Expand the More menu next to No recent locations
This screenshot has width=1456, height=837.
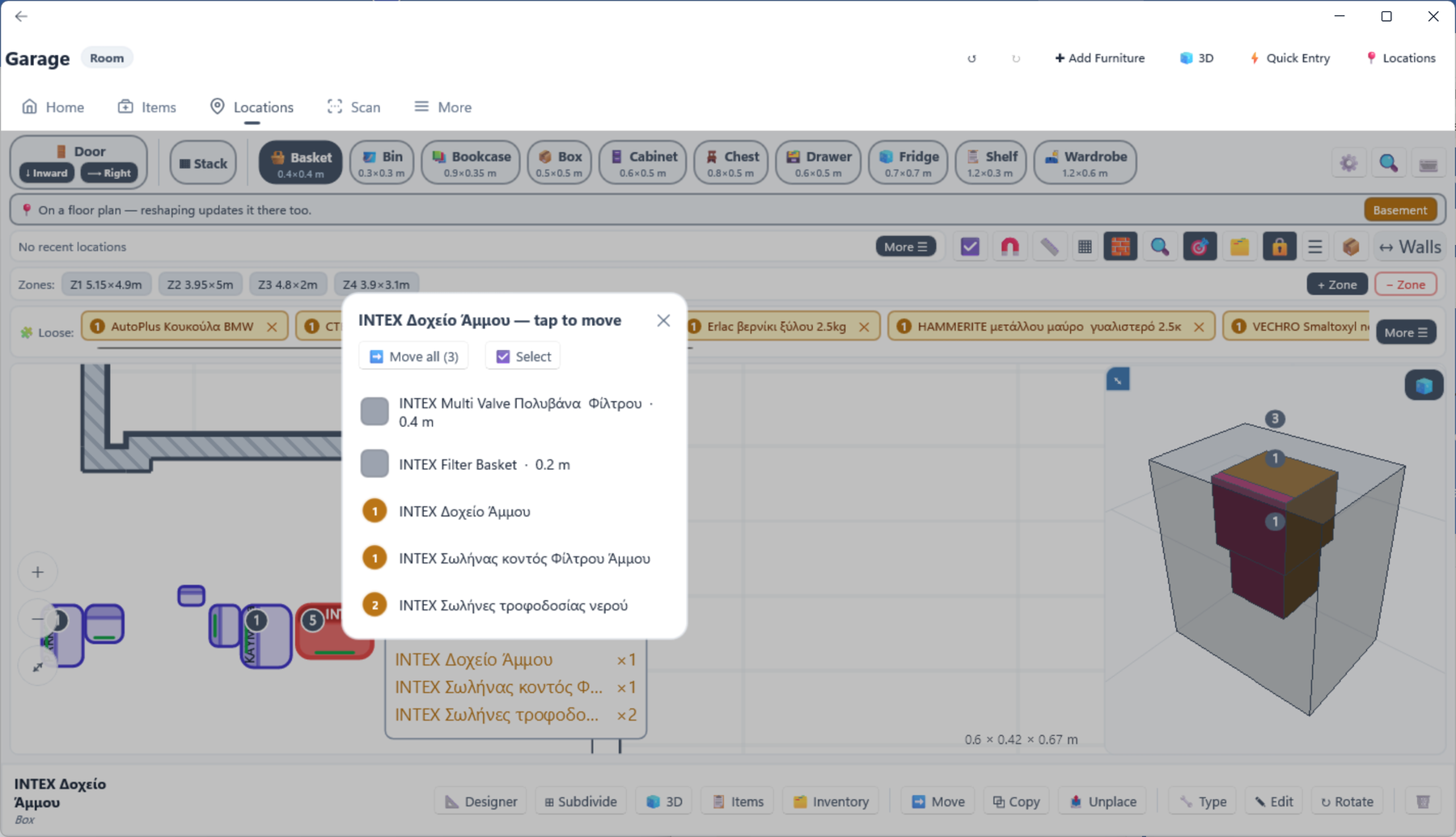point(905,247)
